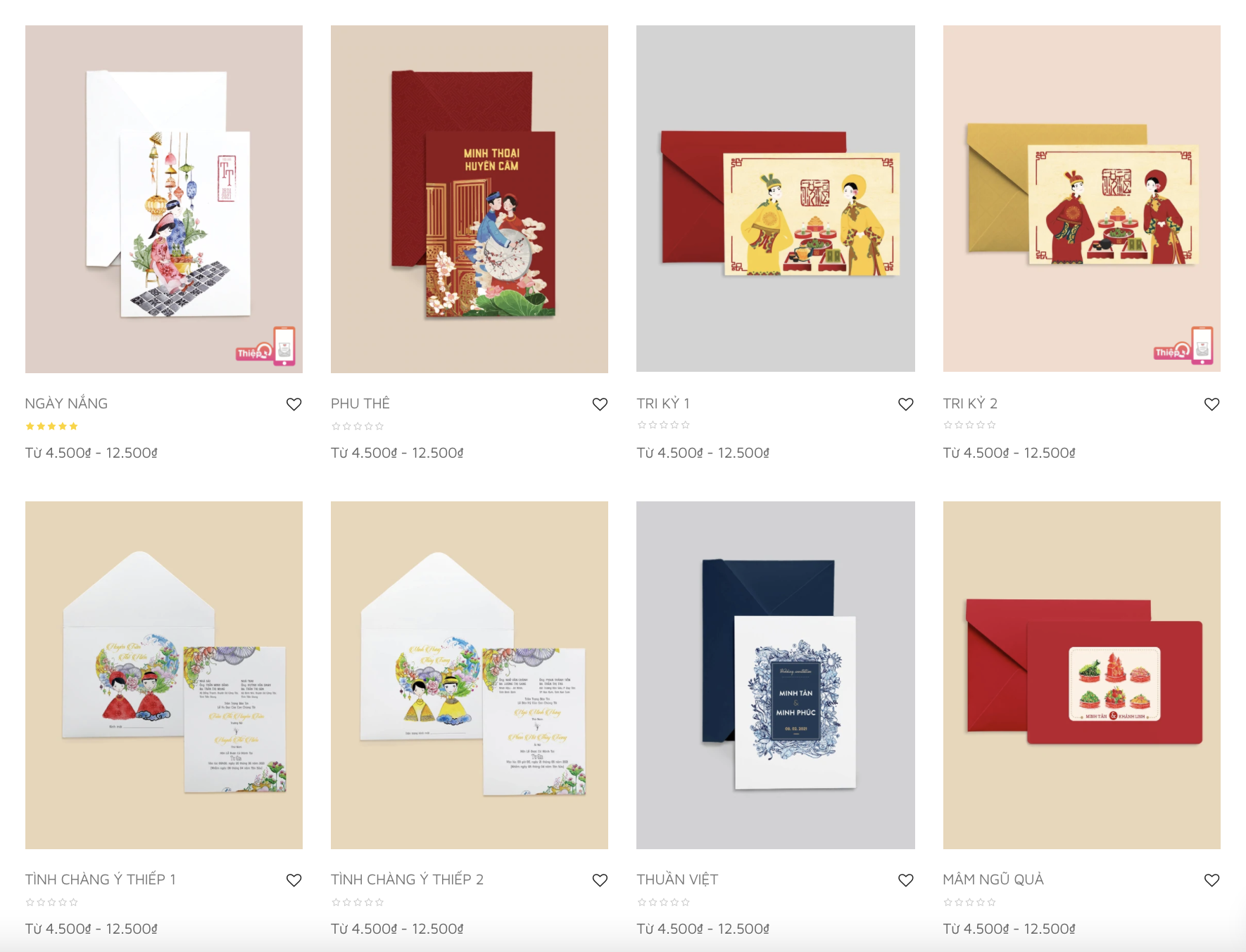Click empty star rating under TRI KỶ 2
The height and width of the screenshot is (952, 1246).
pyautogui.click(x=969, y=425)
